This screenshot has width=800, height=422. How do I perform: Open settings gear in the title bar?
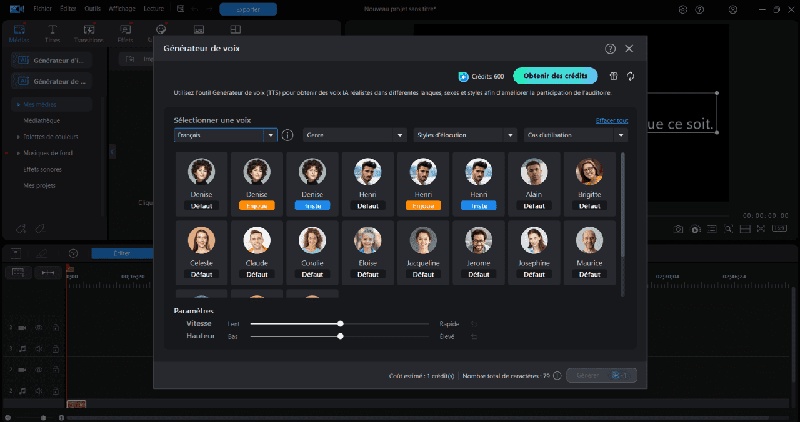[683, 9]
